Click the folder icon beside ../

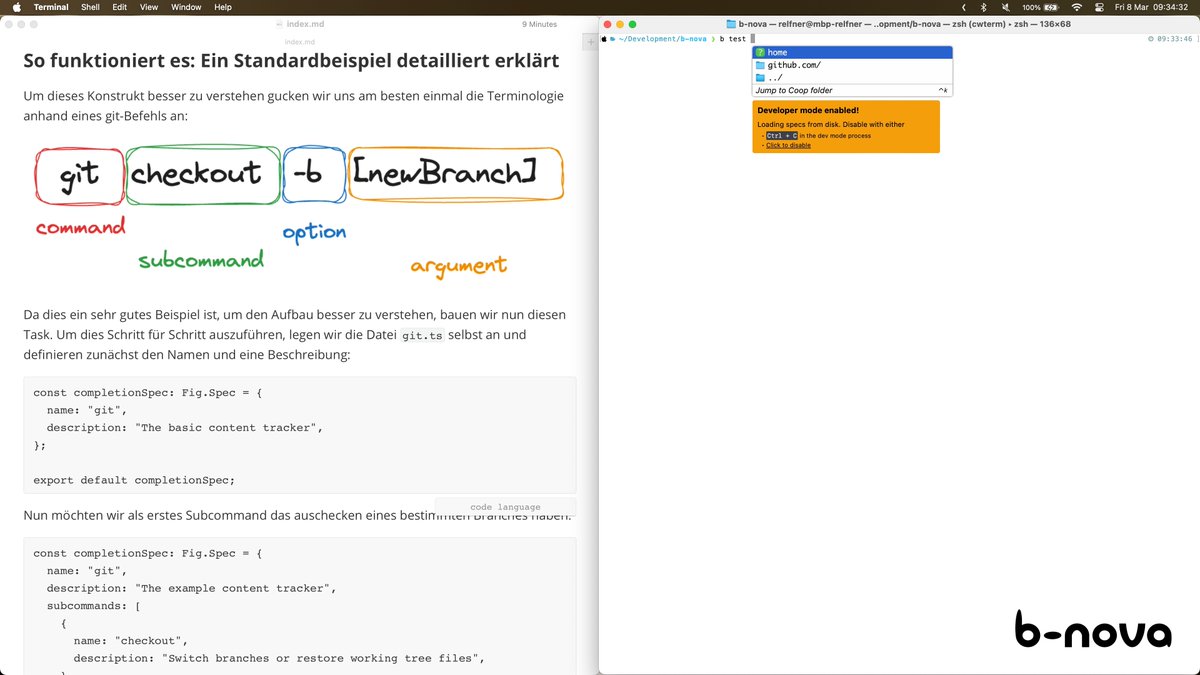[760, 77]
